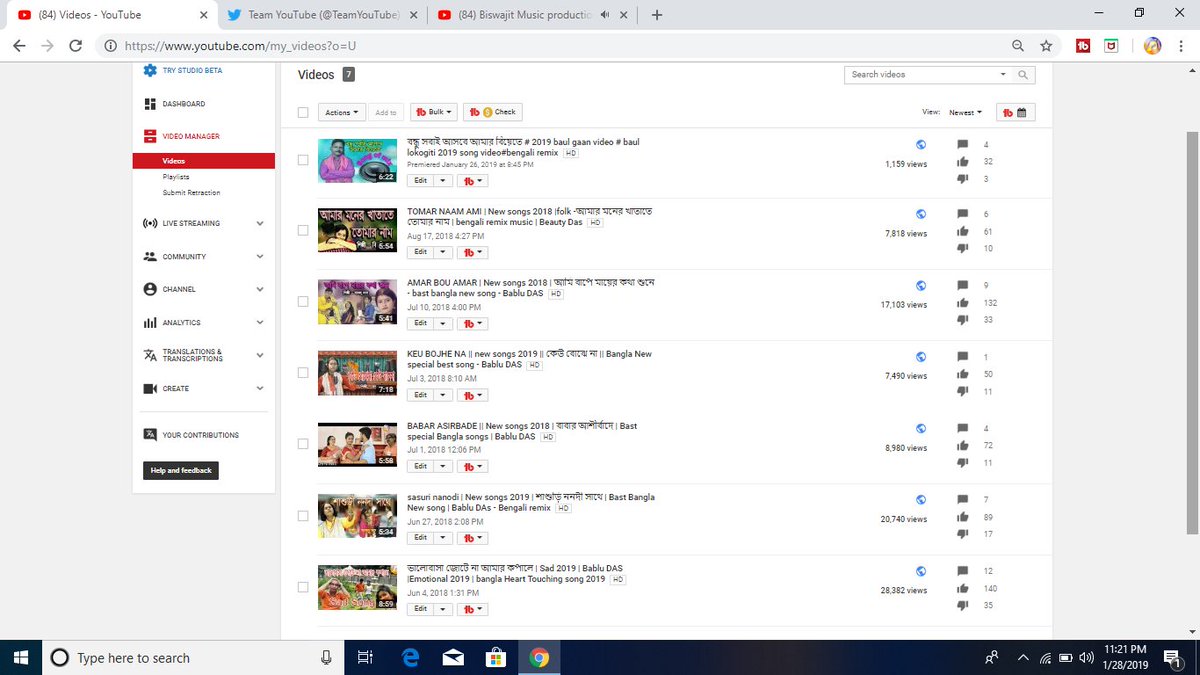Open Edit dropdown arrow for TOMAR NAAM AMI
The height and width of the screenshot is (675, 1200).
(445, 252)
